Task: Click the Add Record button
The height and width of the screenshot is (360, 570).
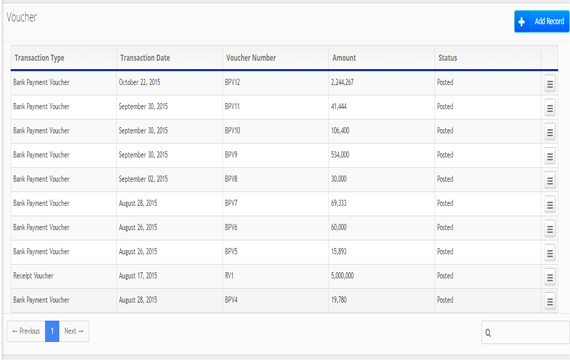Action: [542, 21]
